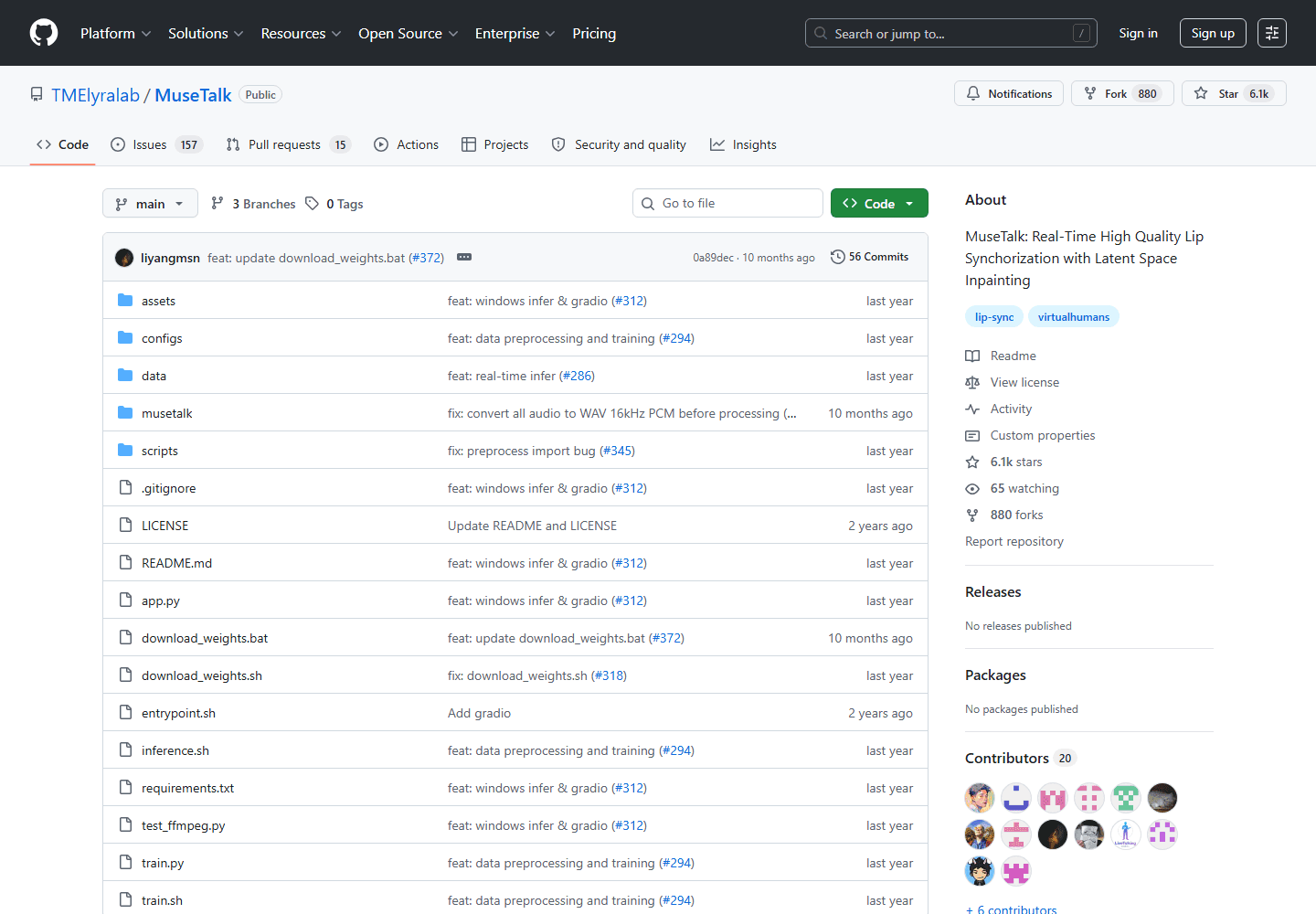The width and height of the screenshot is (1316, 914).
Task: Open the .gitignore file
Action: click(168, 488)
